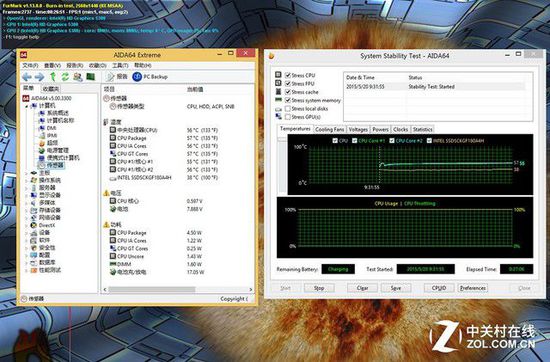Click the green monitor diagnostics toolbar icon

click(90, 76)
